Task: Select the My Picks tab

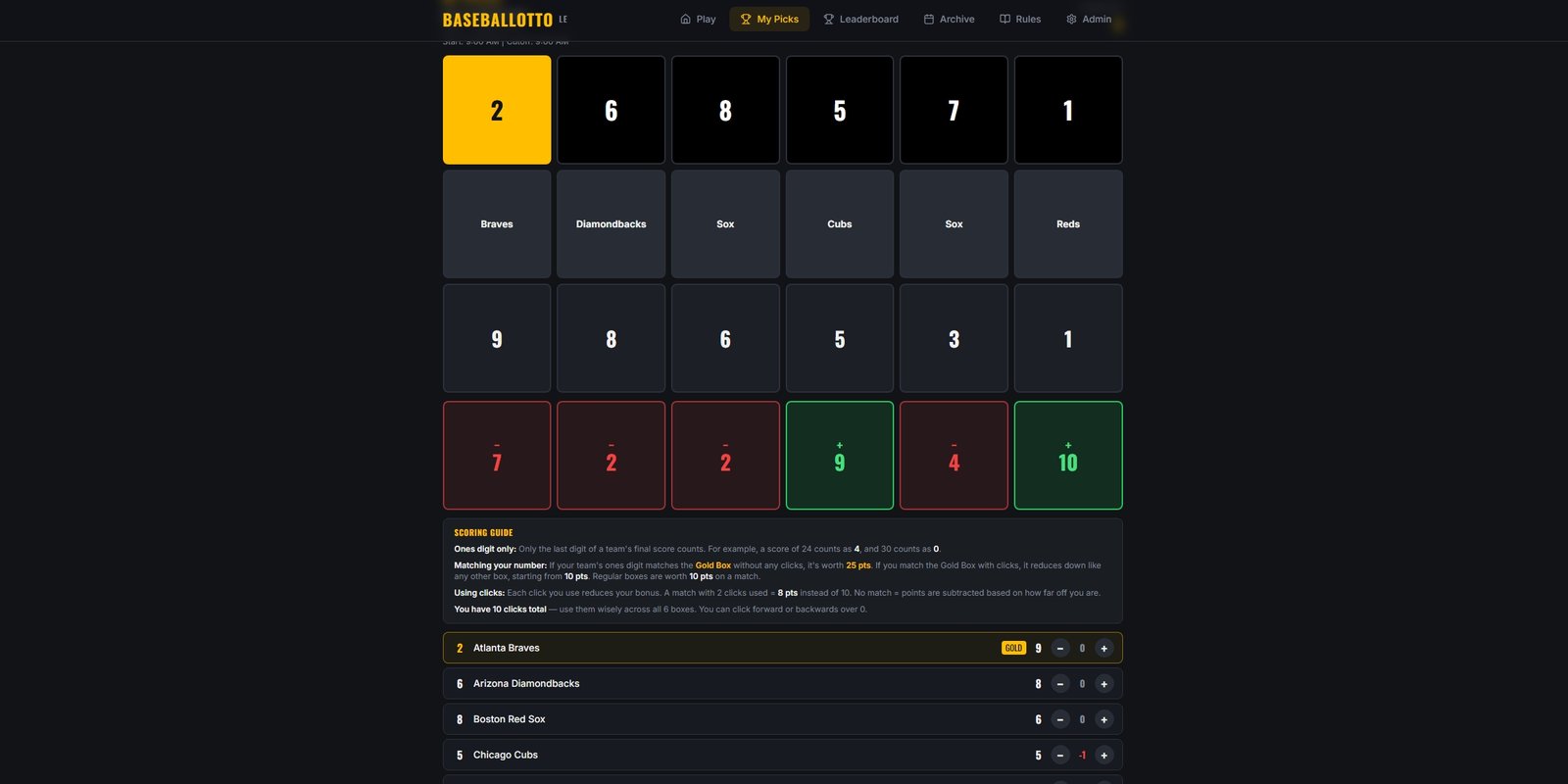Action: [769, 19]
